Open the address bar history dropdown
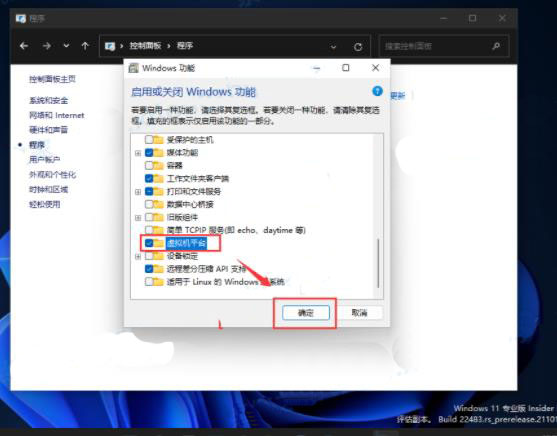The height and width of the screenshot is (436, 557). tap(333, 47)
